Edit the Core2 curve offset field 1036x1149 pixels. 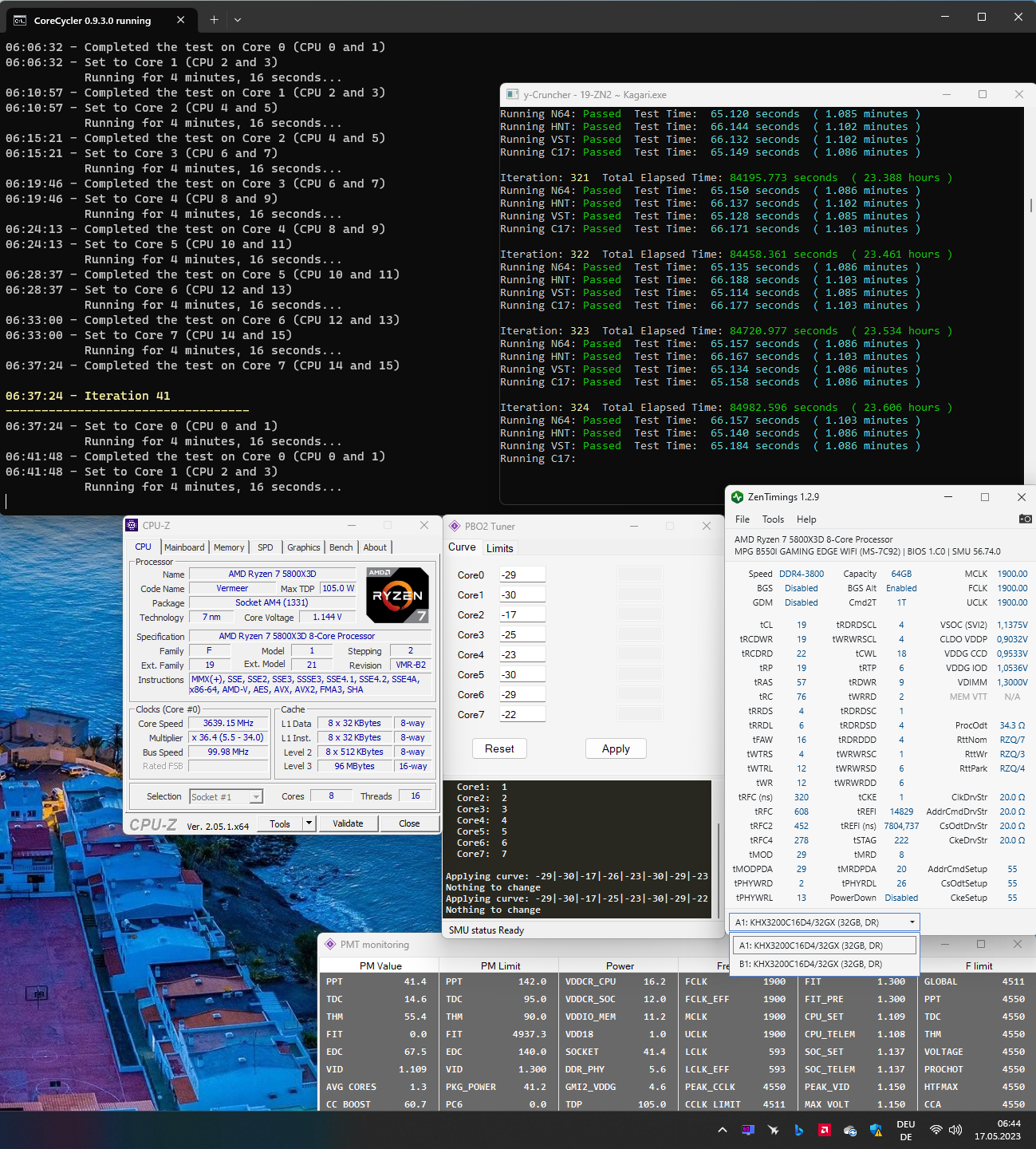point(522,614)
